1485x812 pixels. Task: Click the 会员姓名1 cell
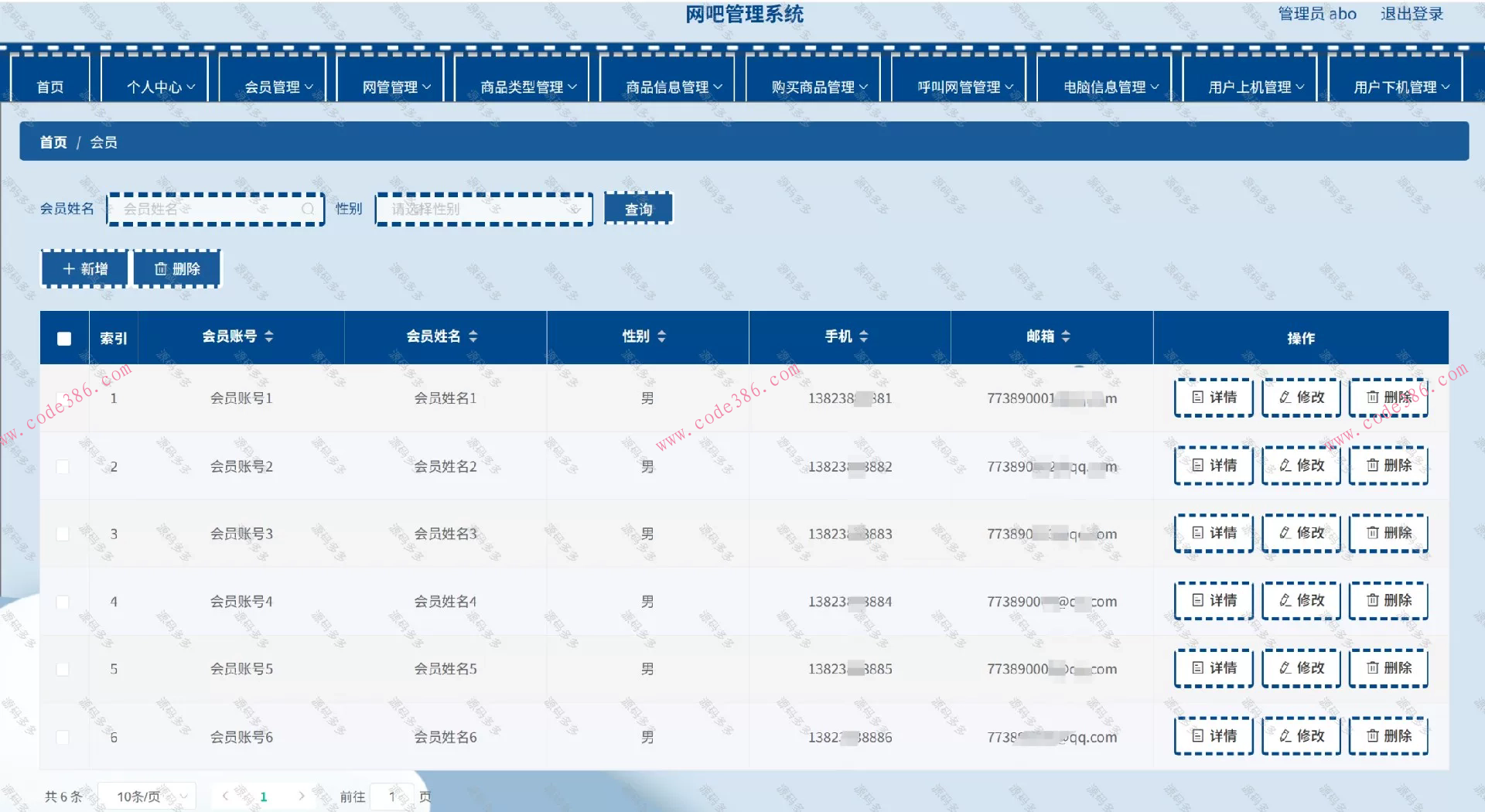click(445, 398)
